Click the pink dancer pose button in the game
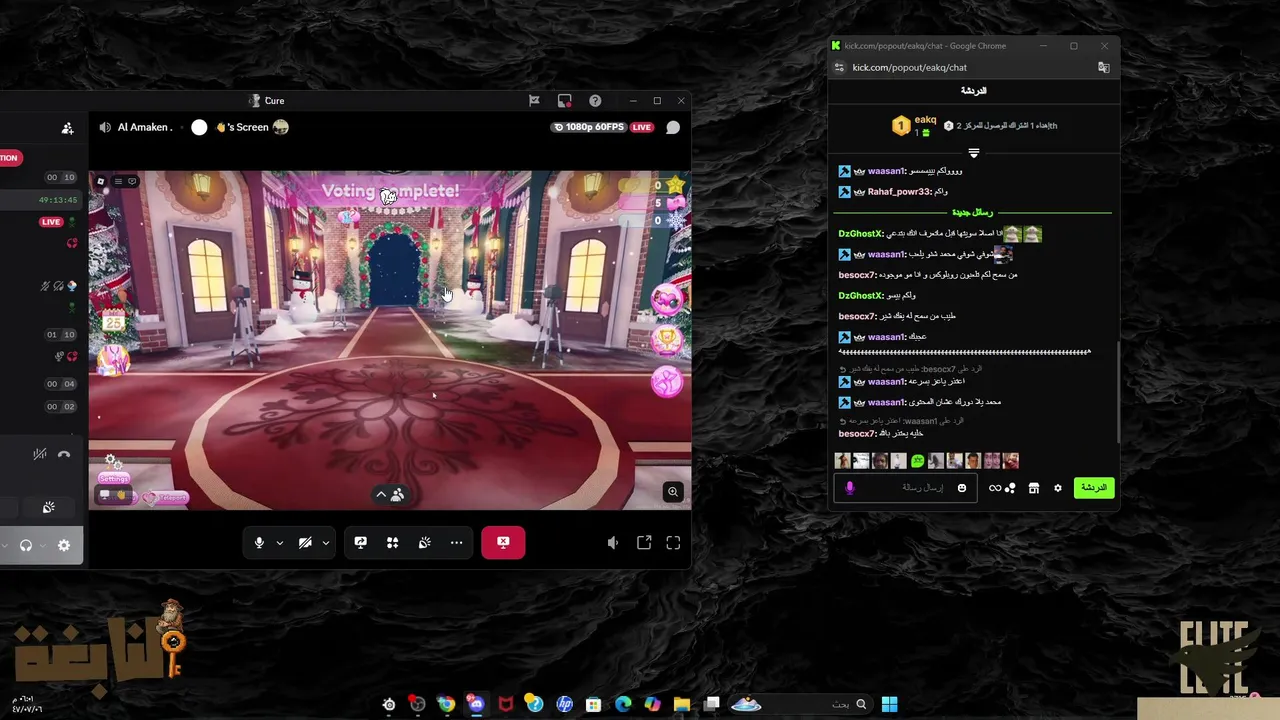The width and height of the screenshot is (1280, 720). pos(667,381)
